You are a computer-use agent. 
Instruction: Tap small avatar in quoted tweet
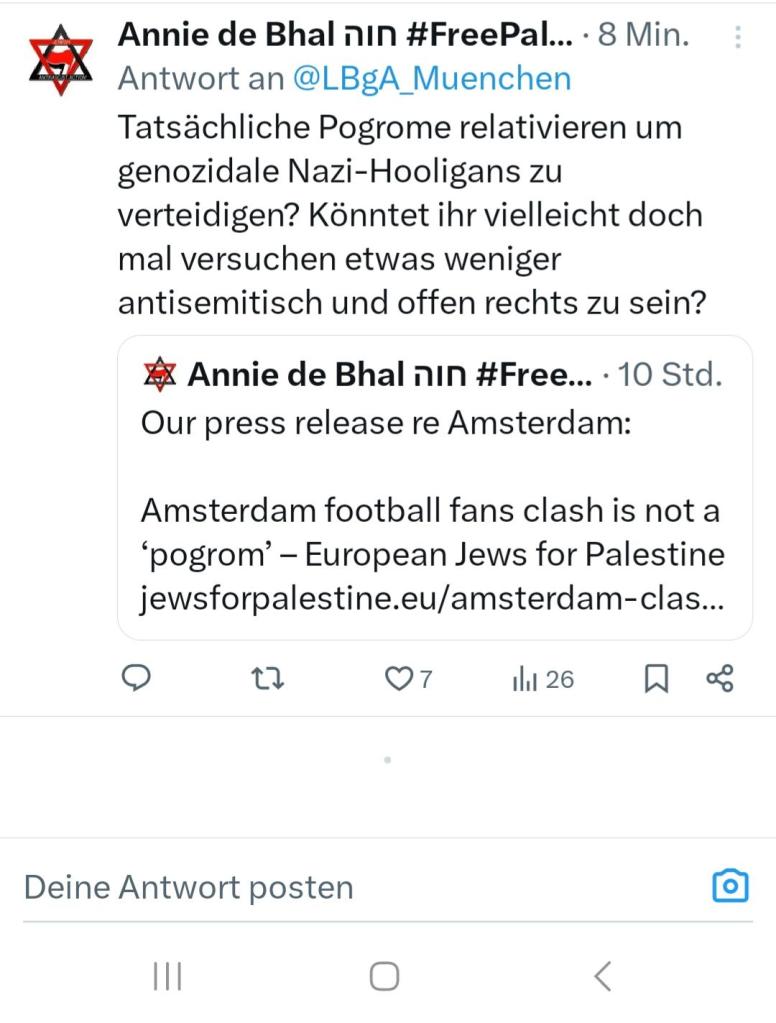[158, 375]
